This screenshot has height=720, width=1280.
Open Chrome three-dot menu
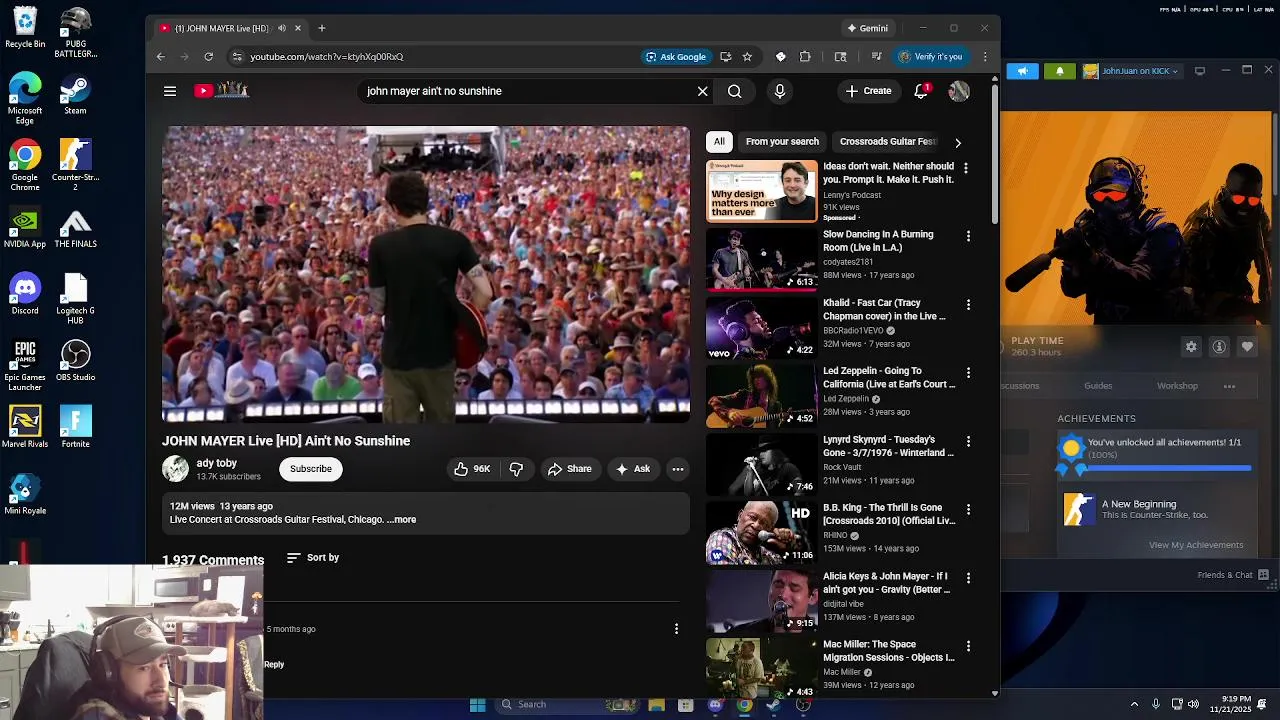[985, 57]
